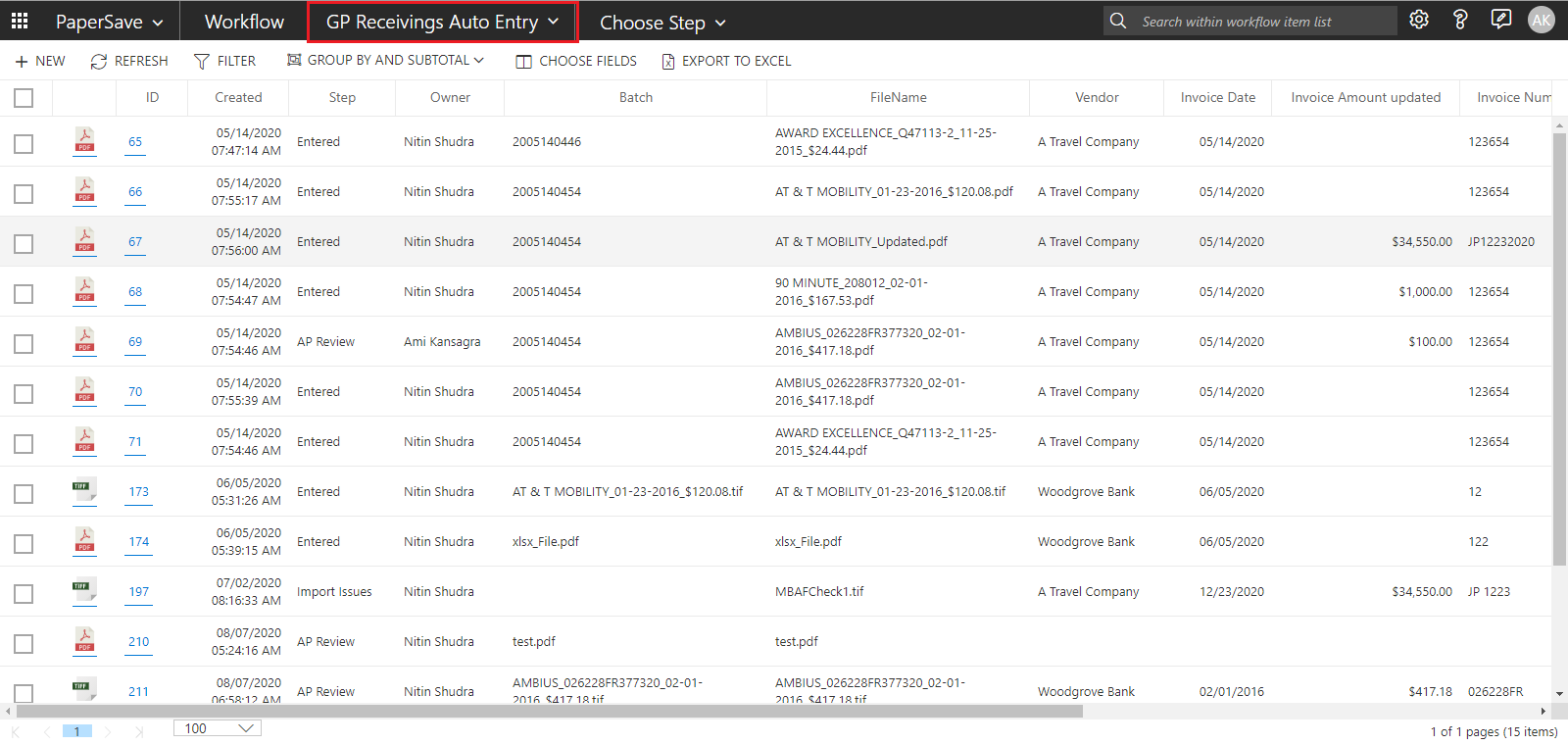This screenshot has width=1568, height=745.
Task: Click the AK user avatar
Action: 1541,20
